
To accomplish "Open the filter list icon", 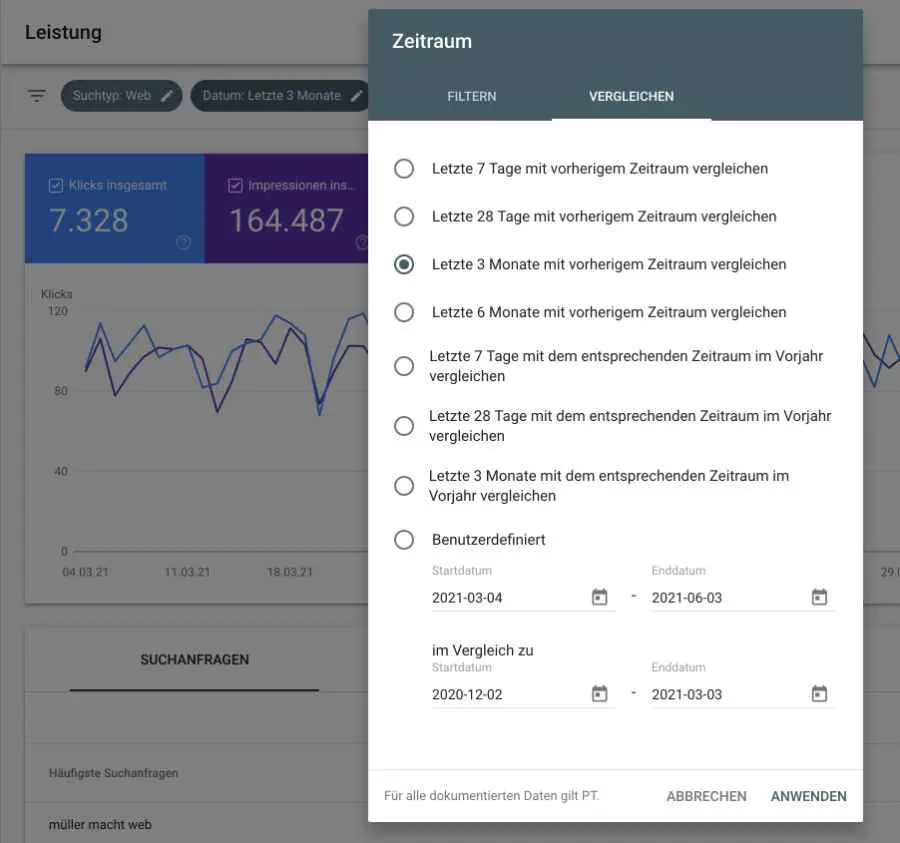I will (x=37, y=95).
